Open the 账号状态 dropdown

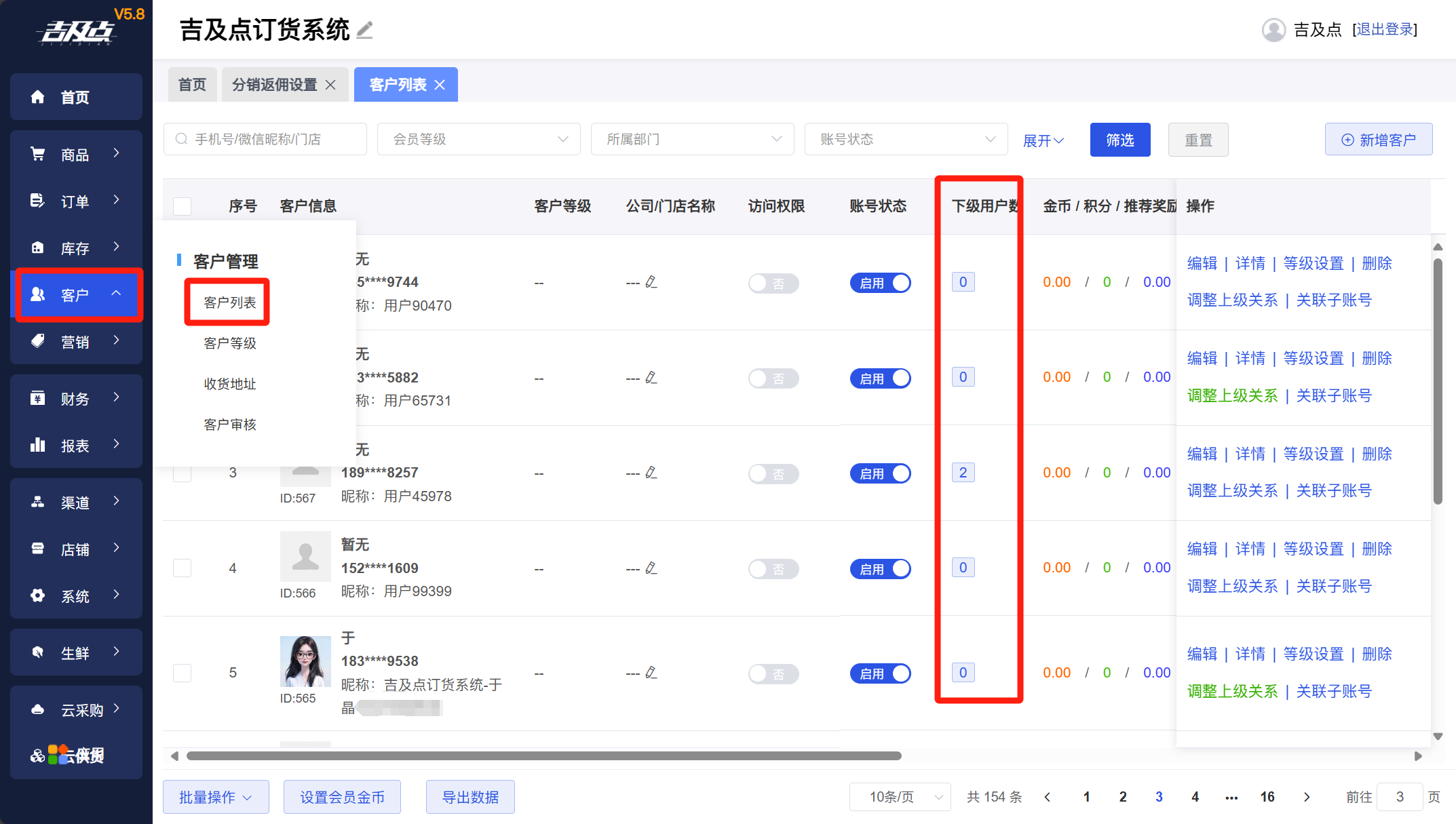[906, 139]
